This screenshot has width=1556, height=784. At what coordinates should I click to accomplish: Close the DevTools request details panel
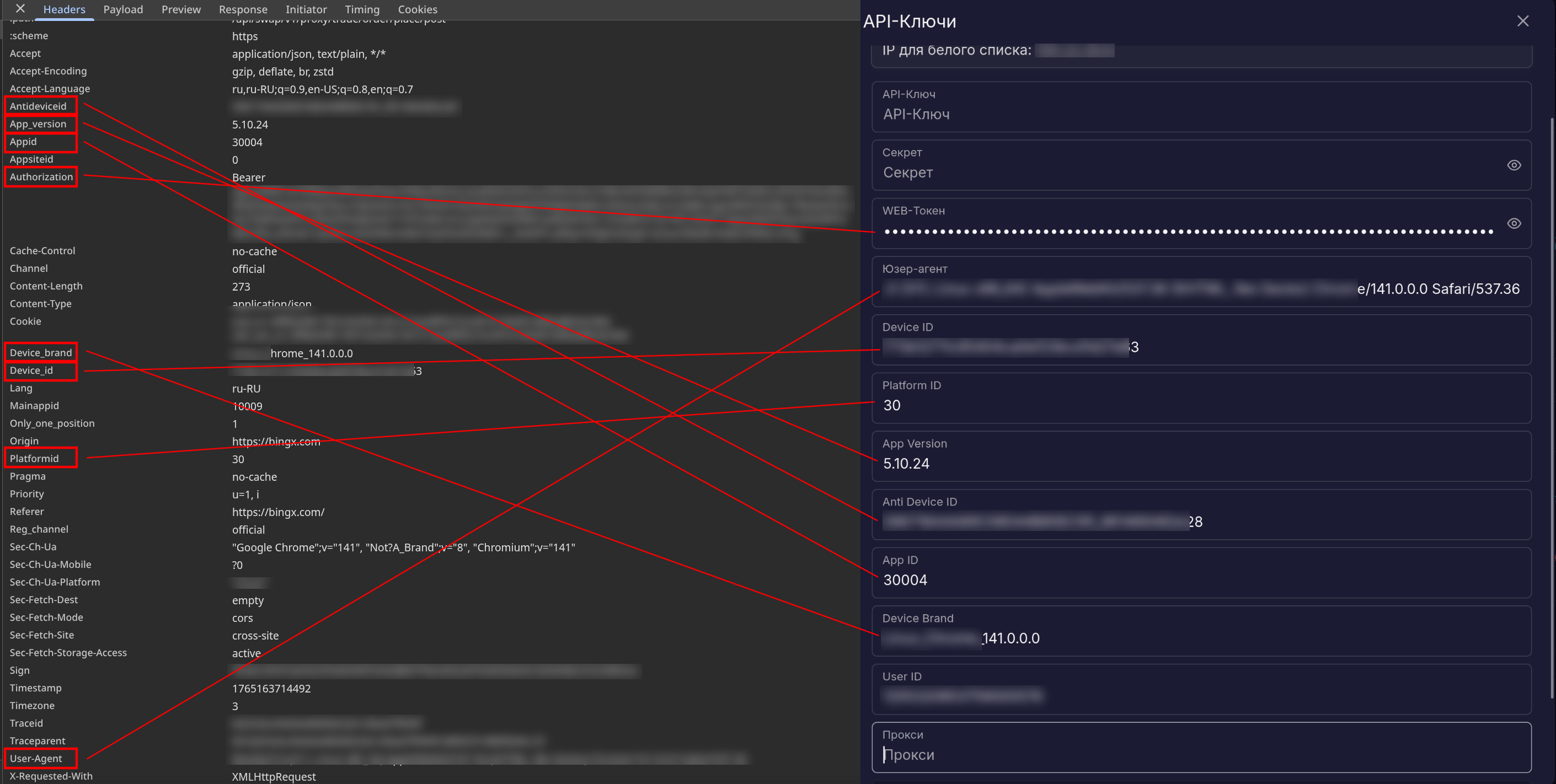click(20, 8)
